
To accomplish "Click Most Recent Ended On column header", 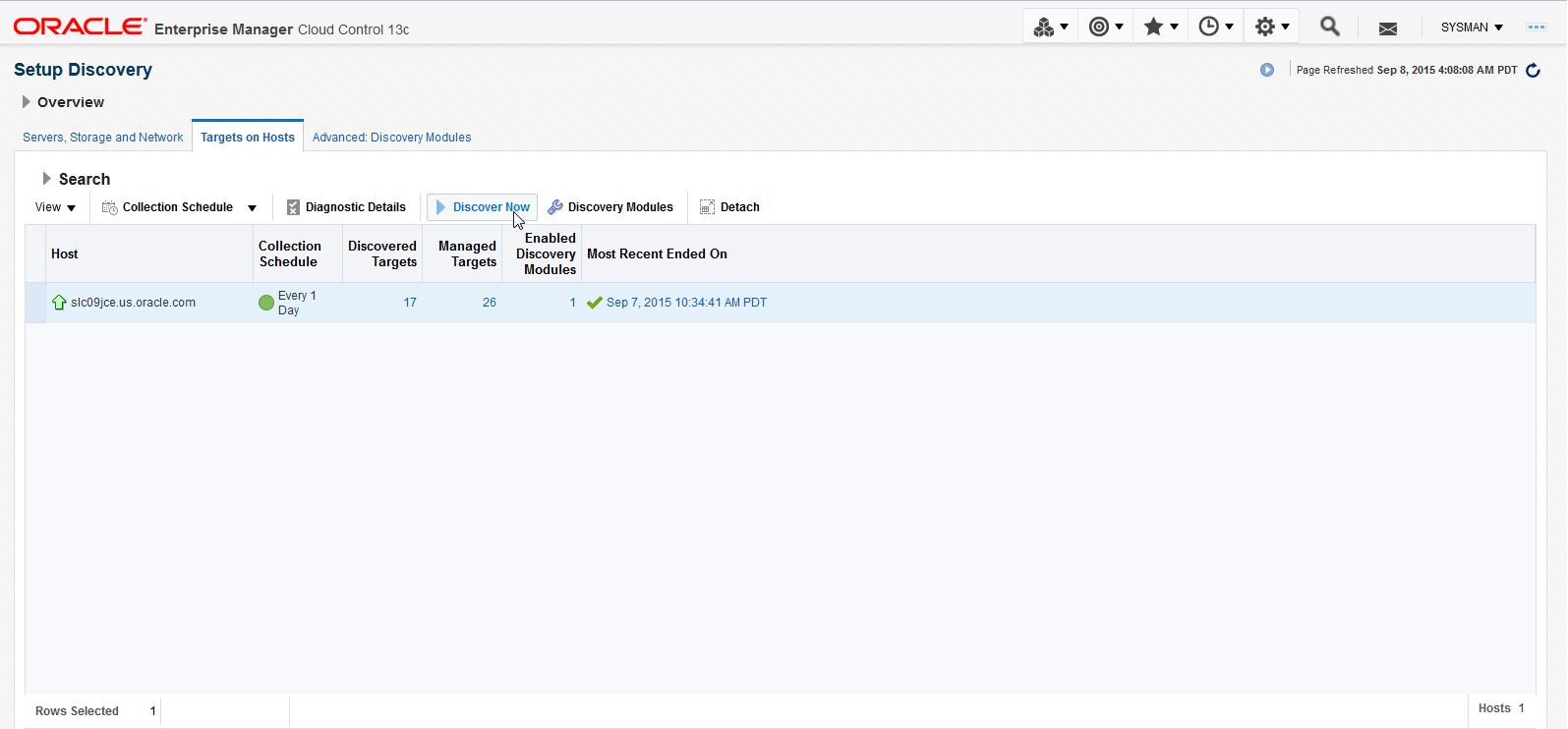I will (x=1058, y=253).
